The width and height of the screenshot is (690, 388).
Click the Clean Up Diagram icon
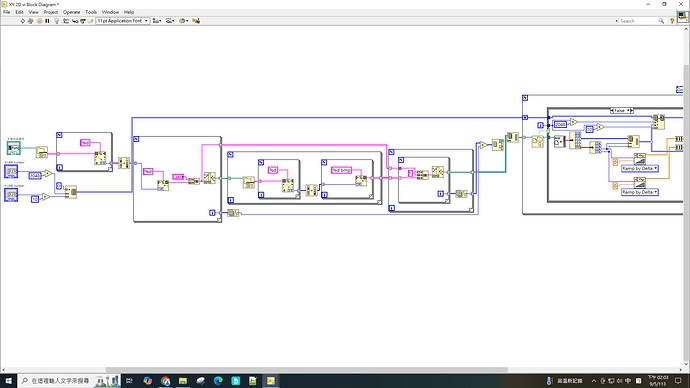196,21
